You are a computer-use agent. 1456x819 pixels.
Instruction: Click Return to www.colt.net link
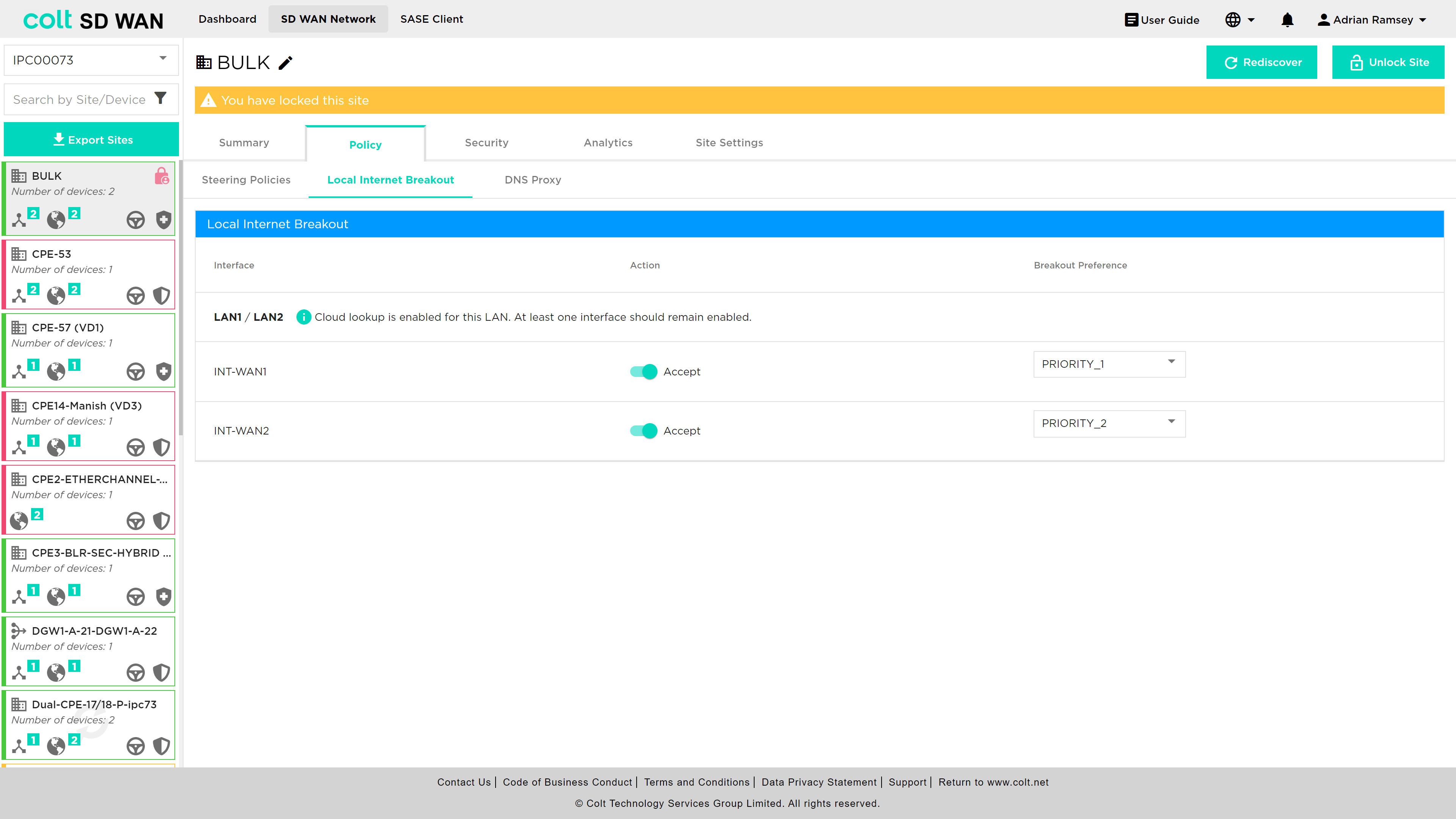(993, 782)
